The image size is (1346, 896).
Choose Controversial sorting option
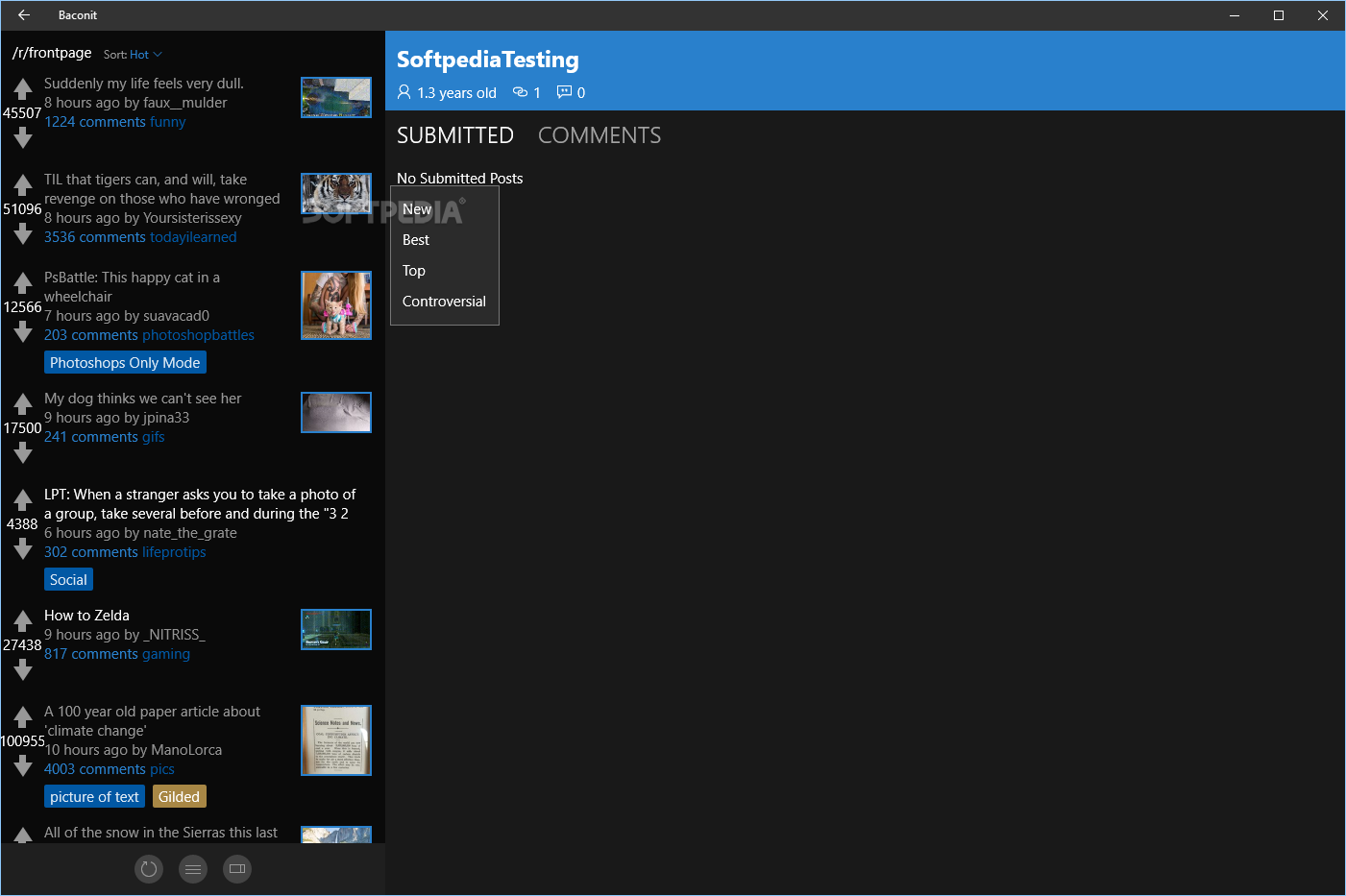point(445,302)
